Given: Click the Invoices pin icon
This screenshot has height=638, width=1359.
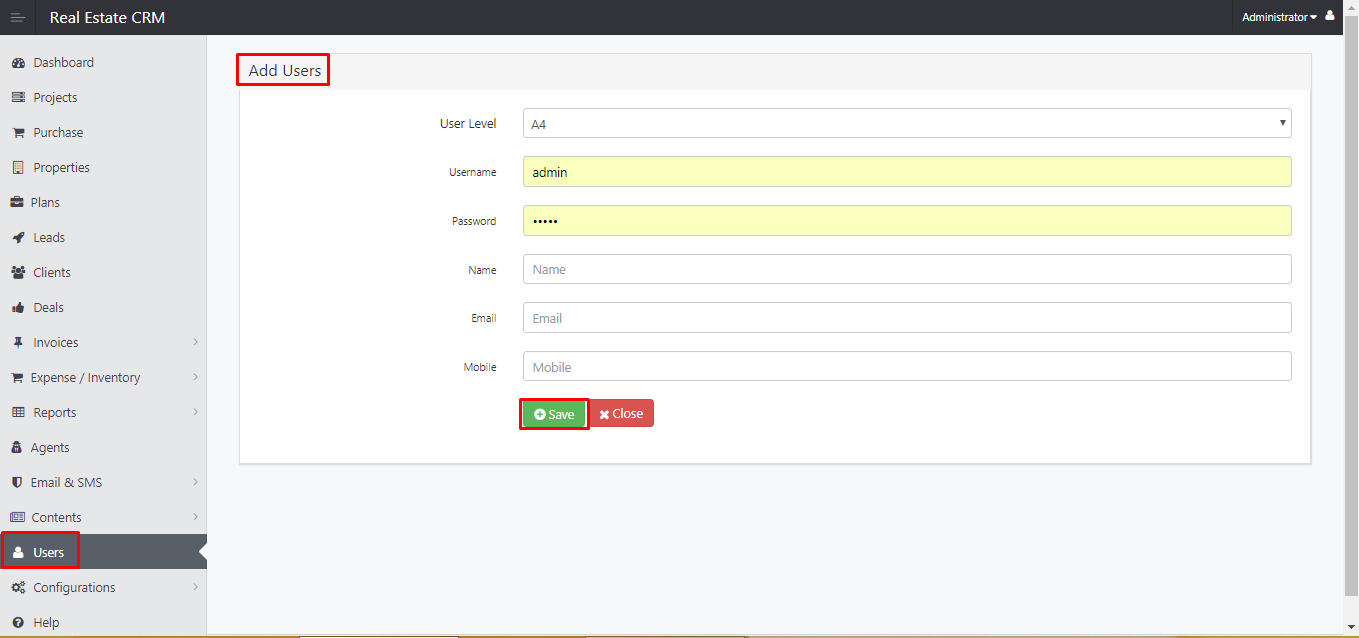Looking at the screenshot, I should 18,343.
